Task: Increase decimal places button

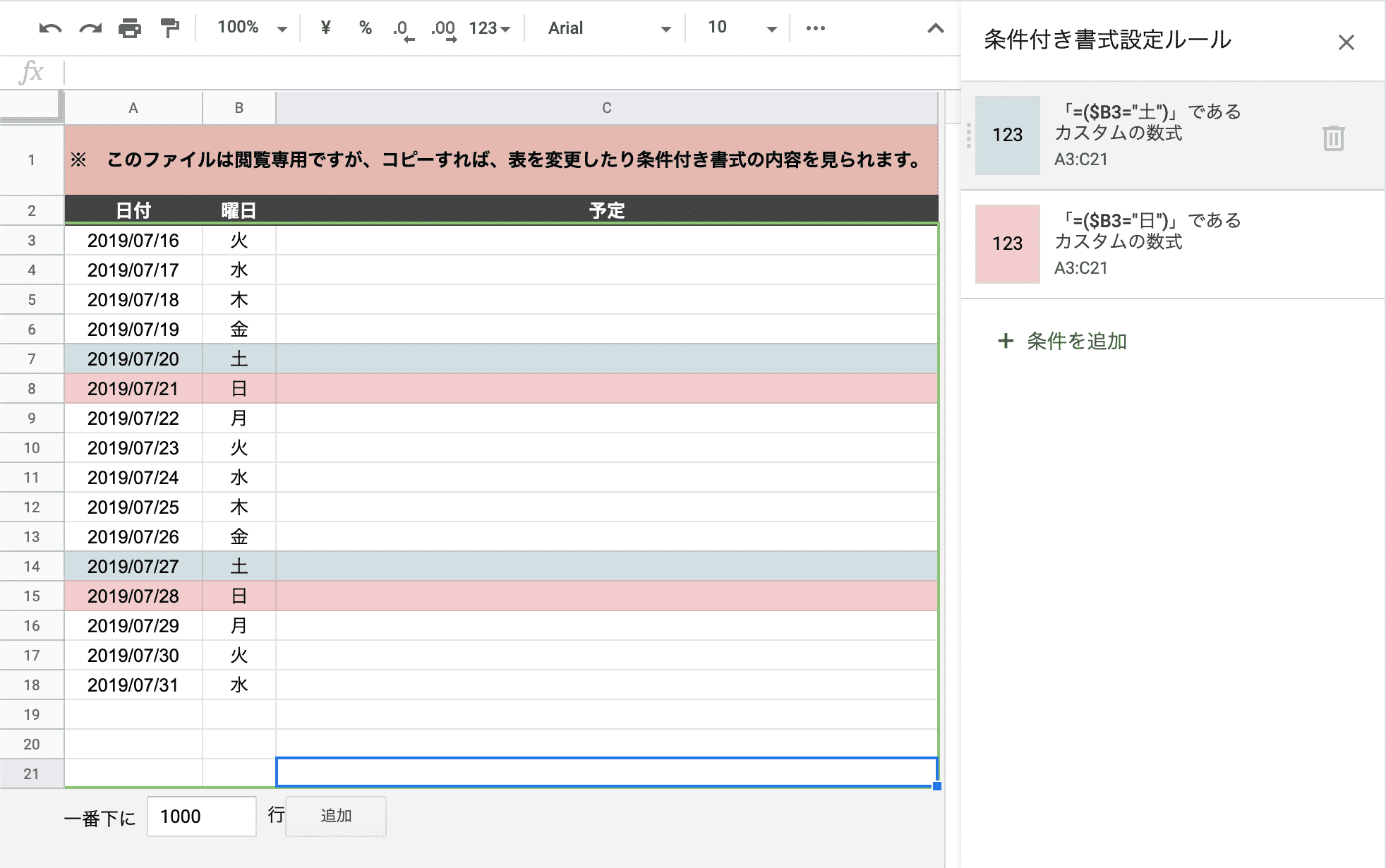Action: coord(443,29)
